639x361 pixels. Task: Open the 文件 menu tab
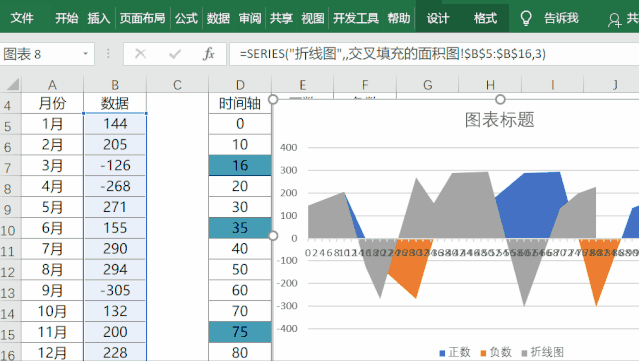[22, 18]
